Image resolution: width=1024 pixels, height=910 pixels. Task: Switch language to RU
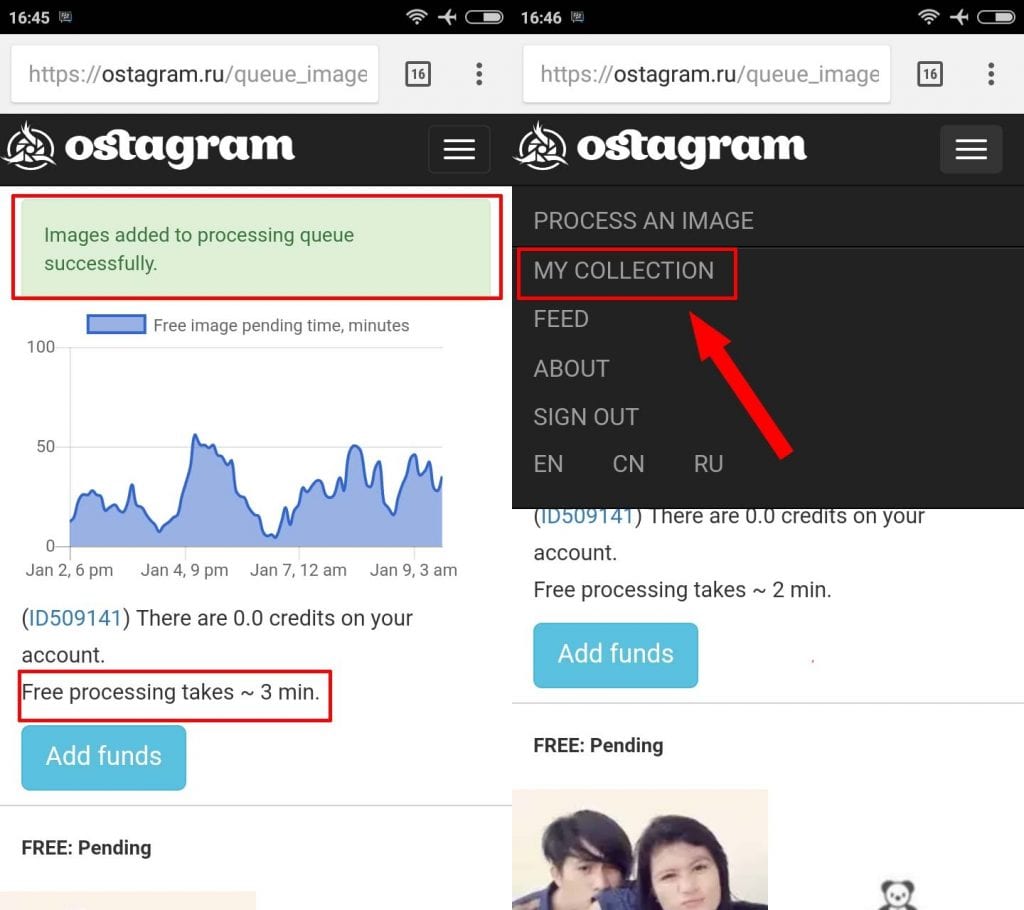click(x=709, y=464)
